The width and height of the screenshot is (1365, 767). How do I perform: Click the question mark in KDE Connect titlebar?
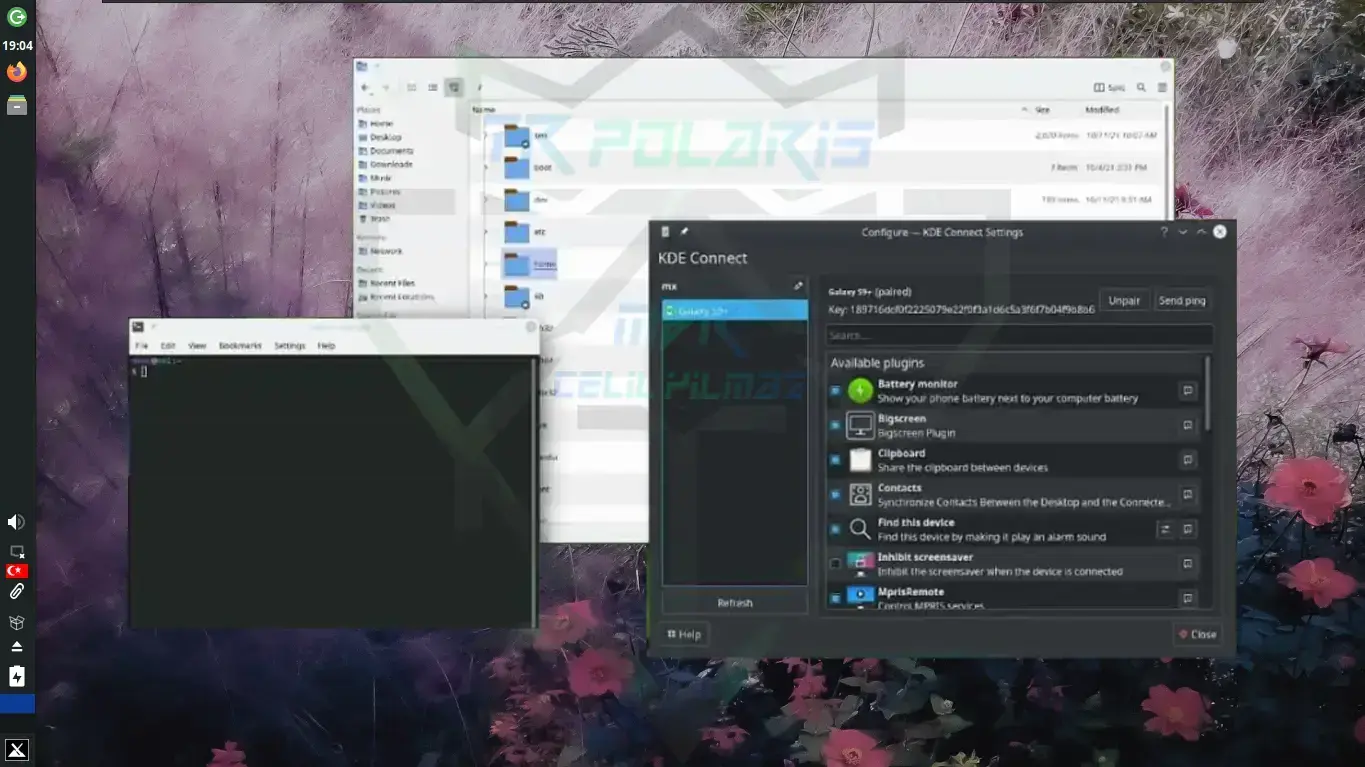(x=1163, y=232)
